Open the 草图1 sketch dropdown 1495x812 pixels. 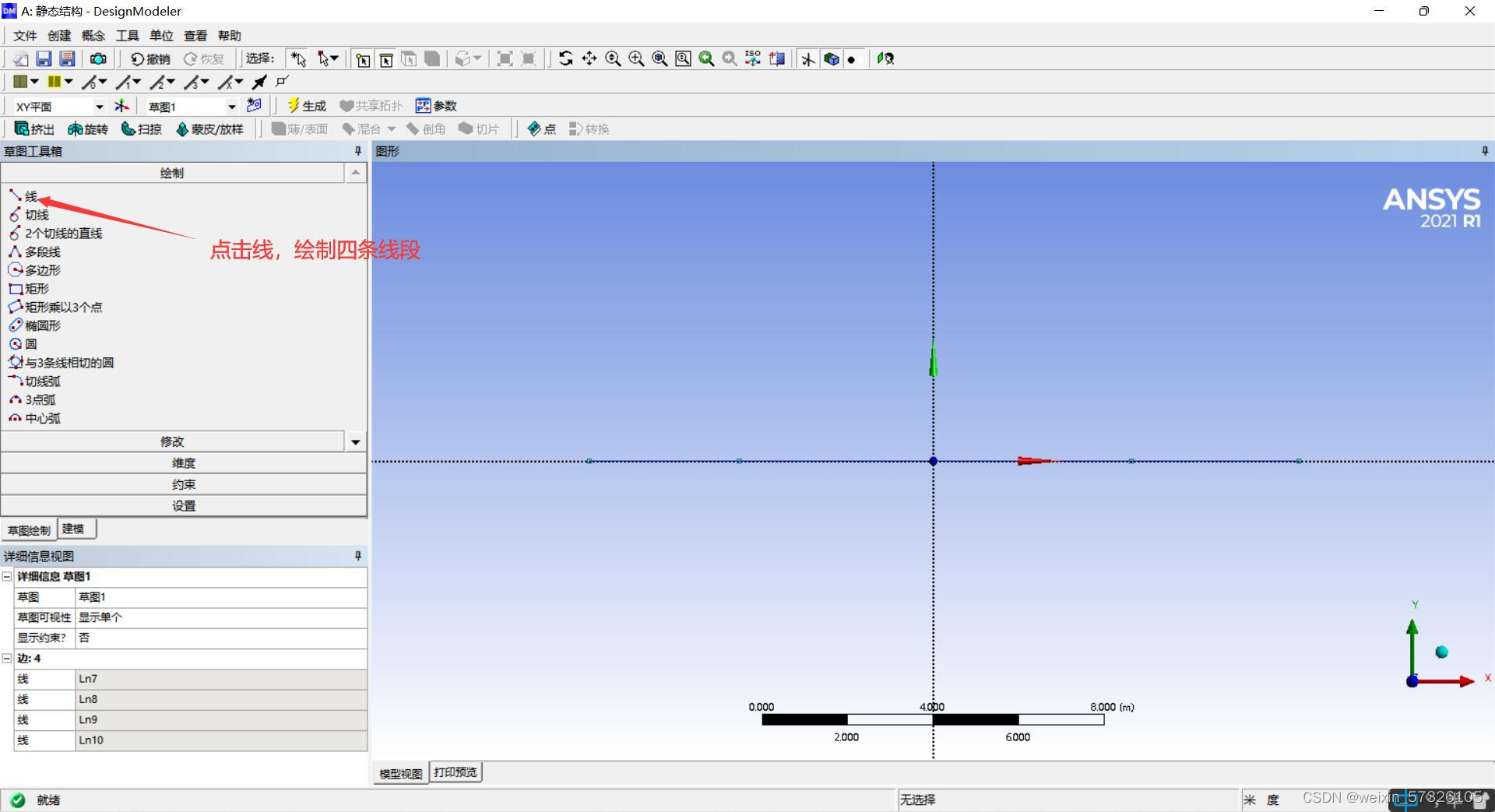click(x=231, y=107)
